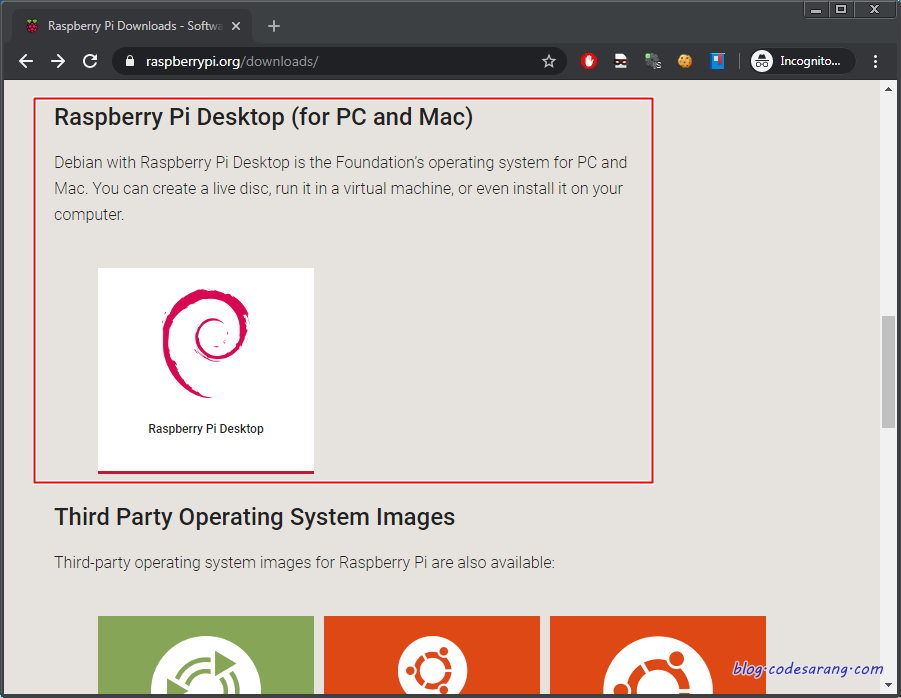901x698 pixels.
Task: Click heading 'Third Party Operating System Images'
Action: (x=255, y=517)
